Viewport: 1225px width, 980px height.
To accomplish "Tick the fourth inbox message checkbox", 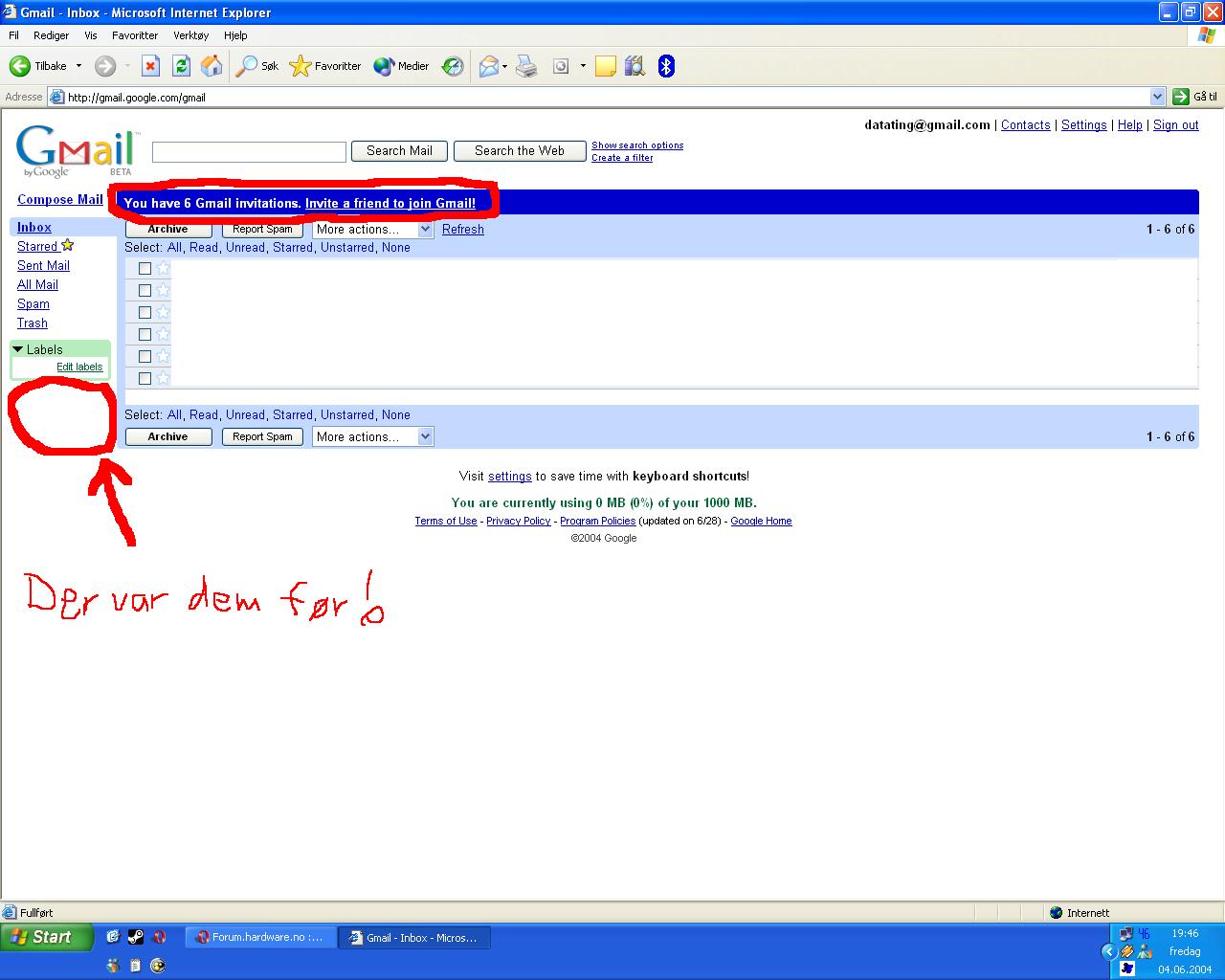I will coord(145,334).
